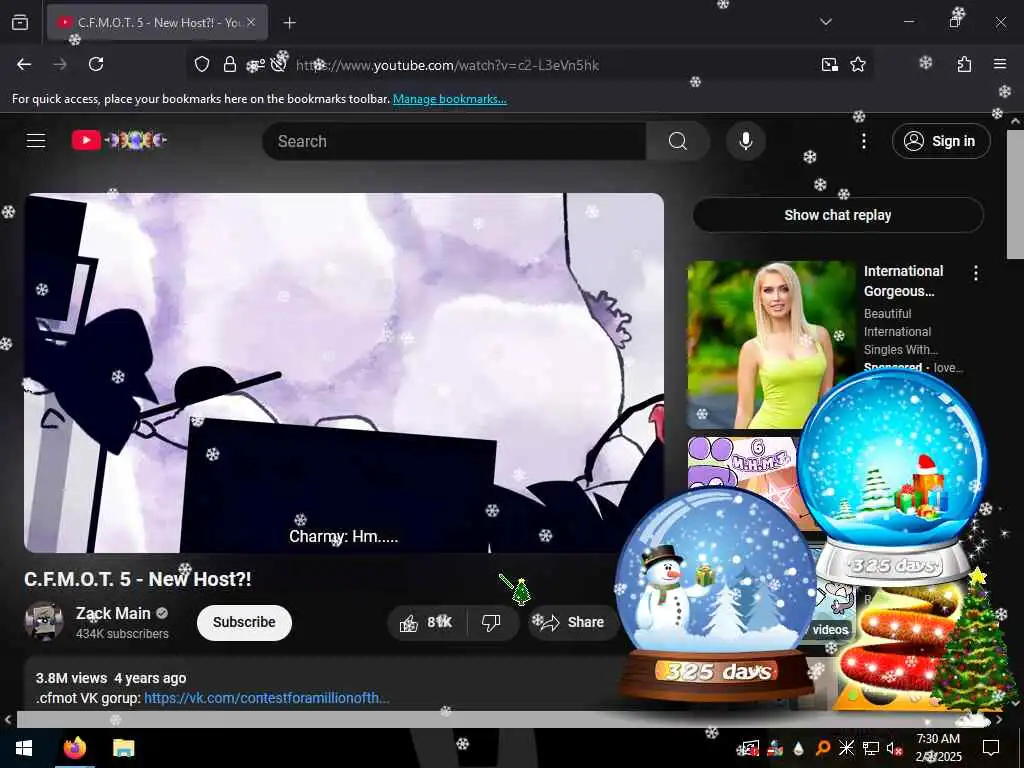Click the Firefox View icon at top left
Image resolution: width=1024 pixels, height=768 pixels.
pyautogui.click(x=20, y=23)
